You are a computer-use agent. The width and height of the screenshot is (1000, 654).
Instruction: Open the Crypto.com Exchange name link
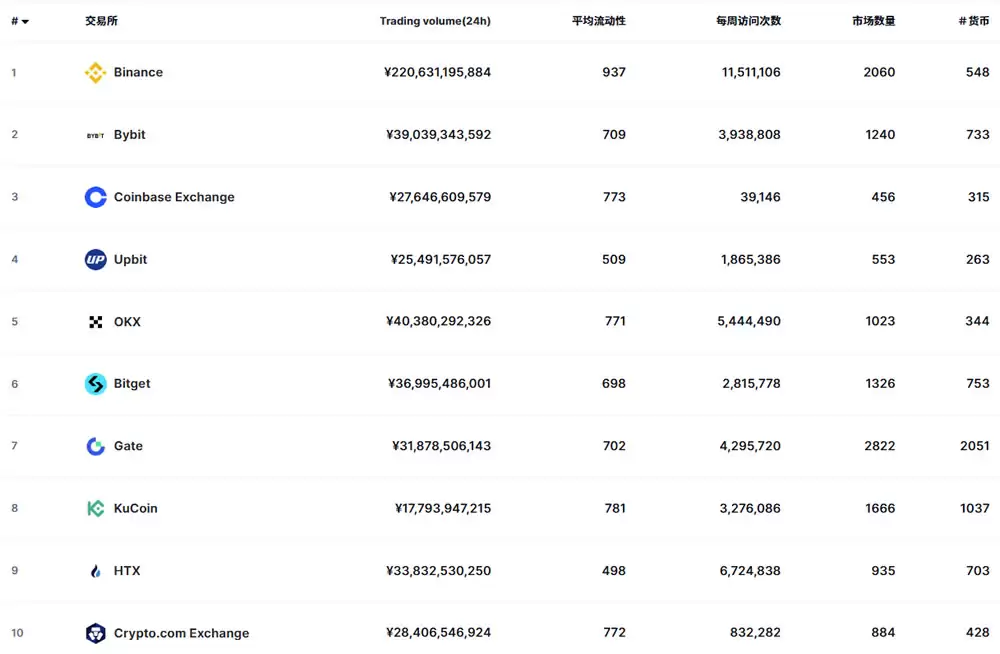(181, 633)
